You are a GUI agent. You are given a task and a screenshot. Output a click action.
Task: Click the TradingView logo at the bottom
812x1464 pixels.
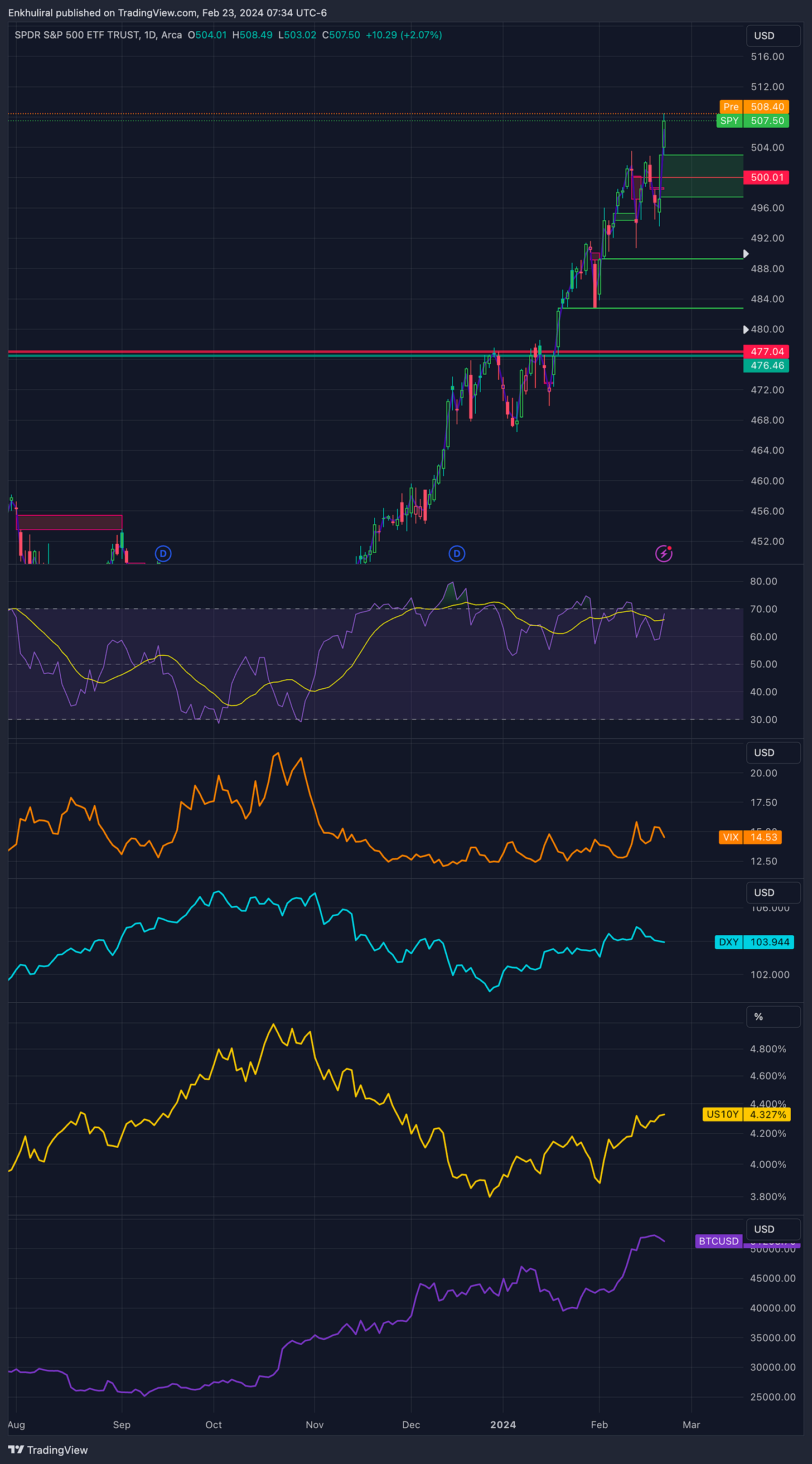49,1450
